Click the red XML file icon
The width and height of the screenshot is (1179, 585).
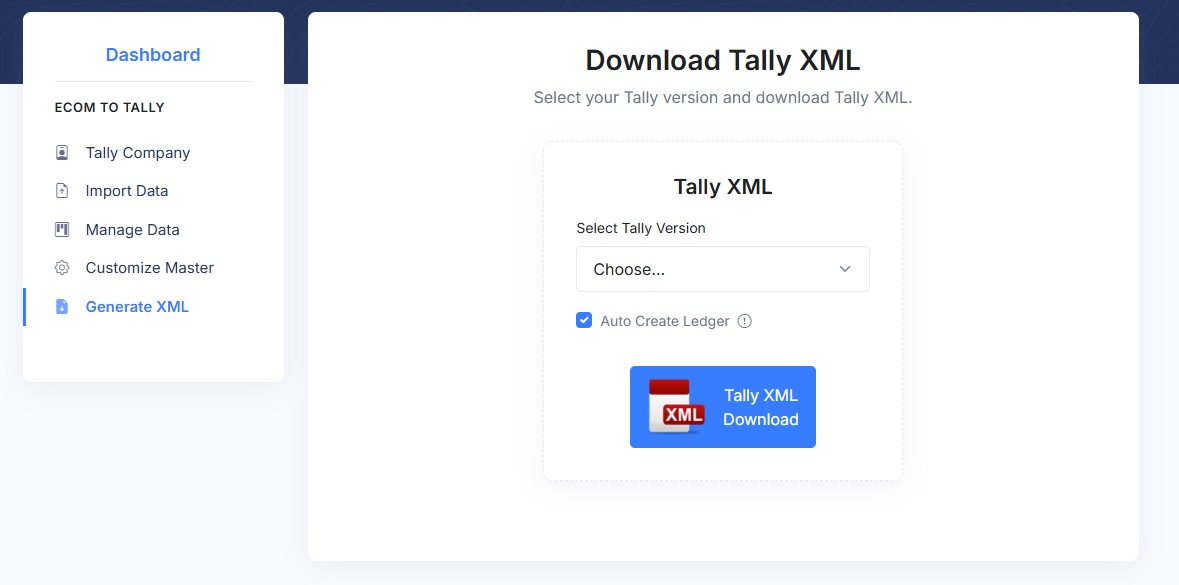pos(676,406)
